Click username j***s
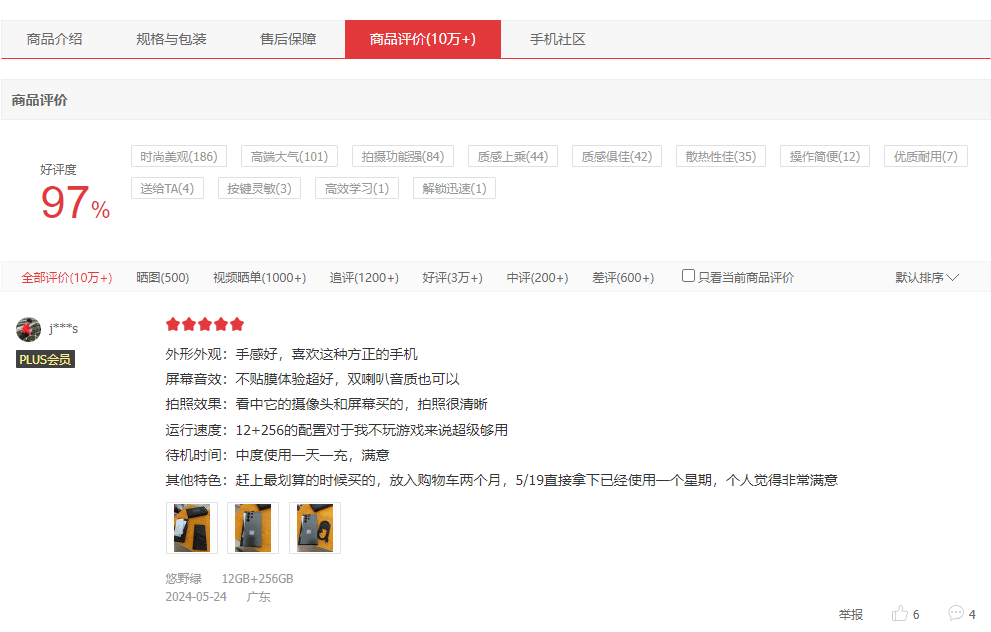Viewport: 991px width, 632px height. [x=64, y=328]
